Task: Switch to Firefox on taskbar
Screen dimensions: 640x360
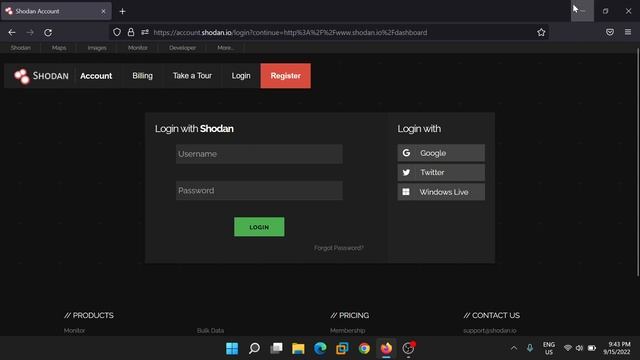Action: pyautogui.click(x=386, y=348)
